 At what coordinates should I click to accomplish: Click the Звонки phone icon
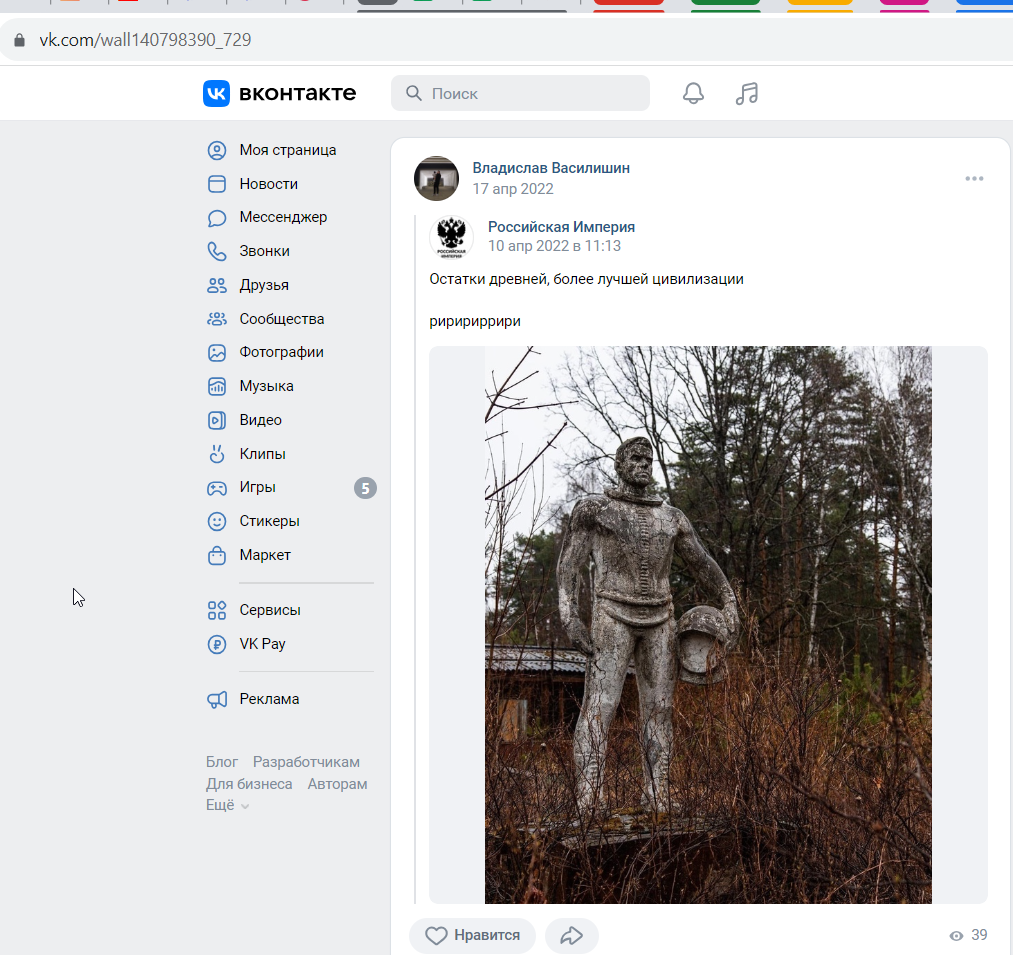tap(217, 251)
